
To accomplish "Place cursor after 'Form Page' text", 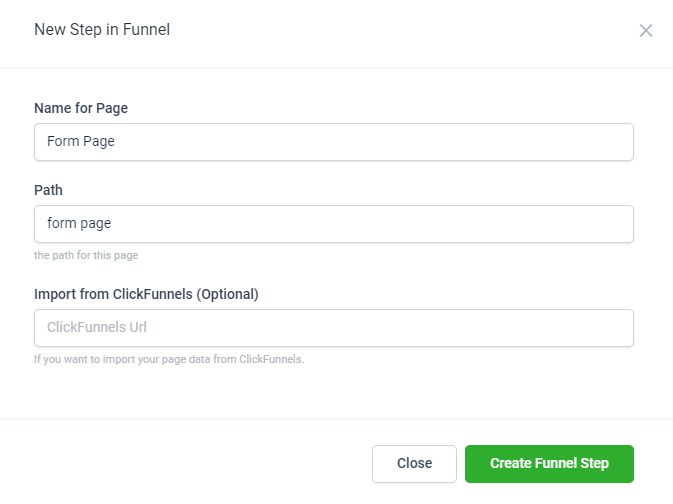I will pyautogui.click(x=115, y=141).
